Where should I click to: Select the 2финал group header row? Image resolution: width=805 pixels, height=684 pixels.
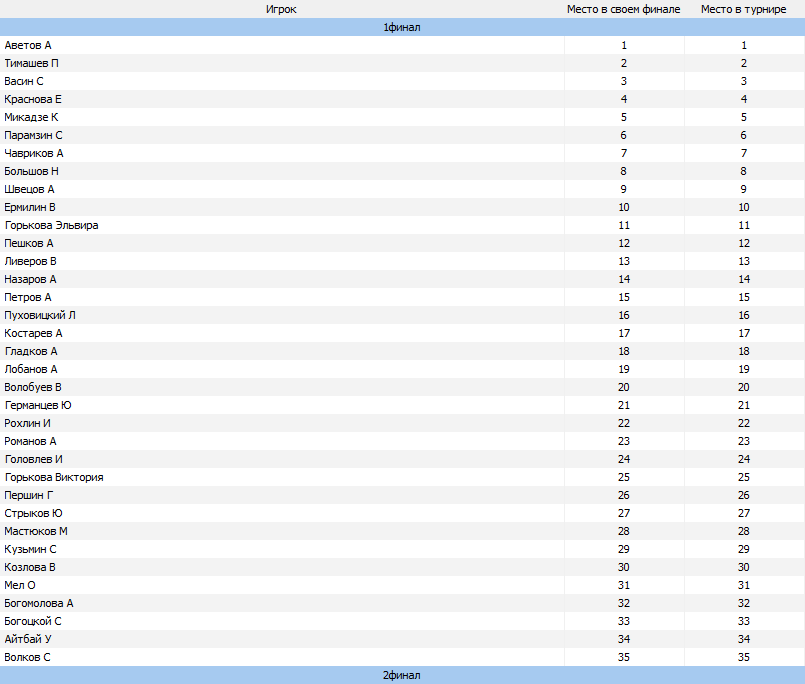[x=402, y=675]
